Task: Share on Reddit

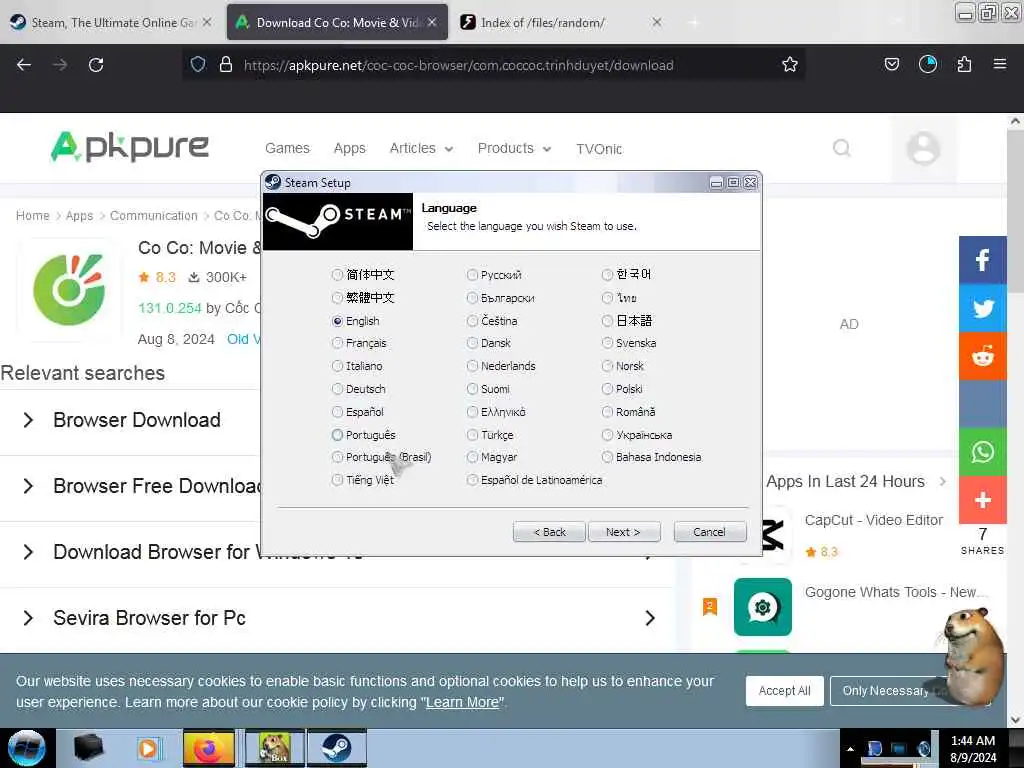Action: [x=982, y=356]
